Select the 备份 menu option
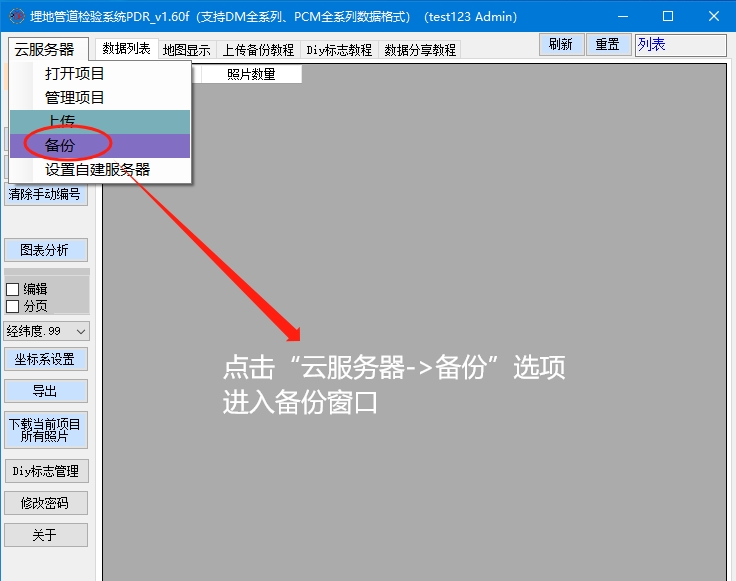736x581 pixels. pyautogui.click(x=60, y=146)
